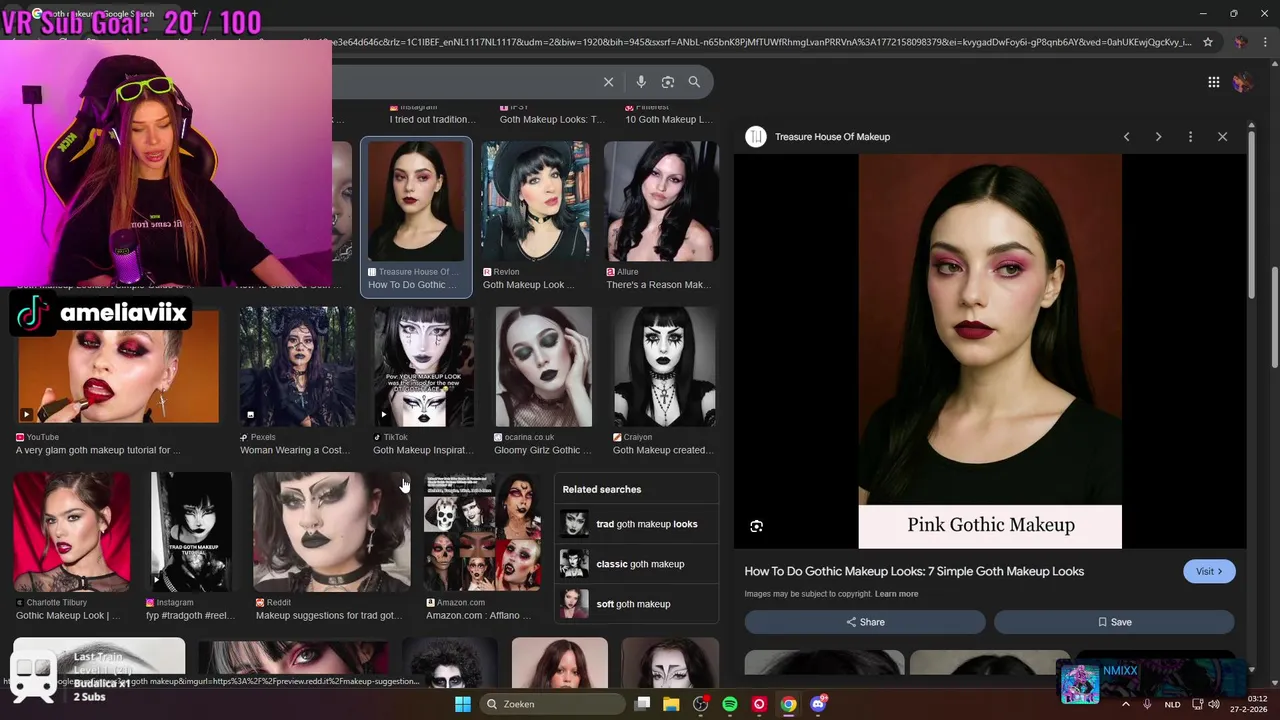Open search by image camera icon

coord(668,82)
